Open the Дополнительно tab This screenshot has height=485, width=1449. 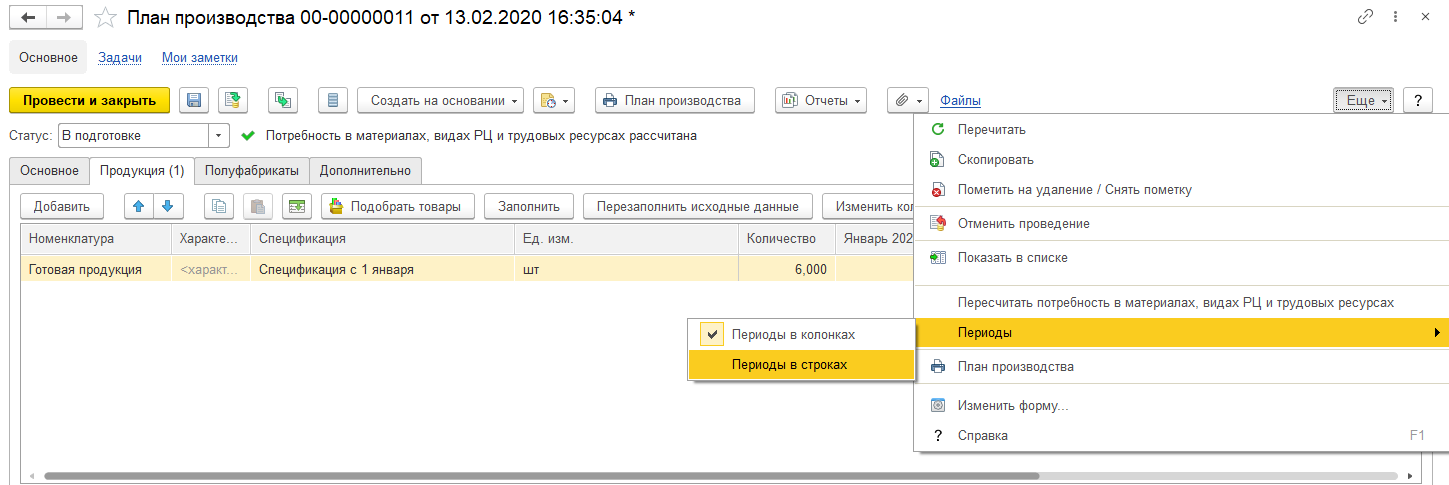[366, 171]
